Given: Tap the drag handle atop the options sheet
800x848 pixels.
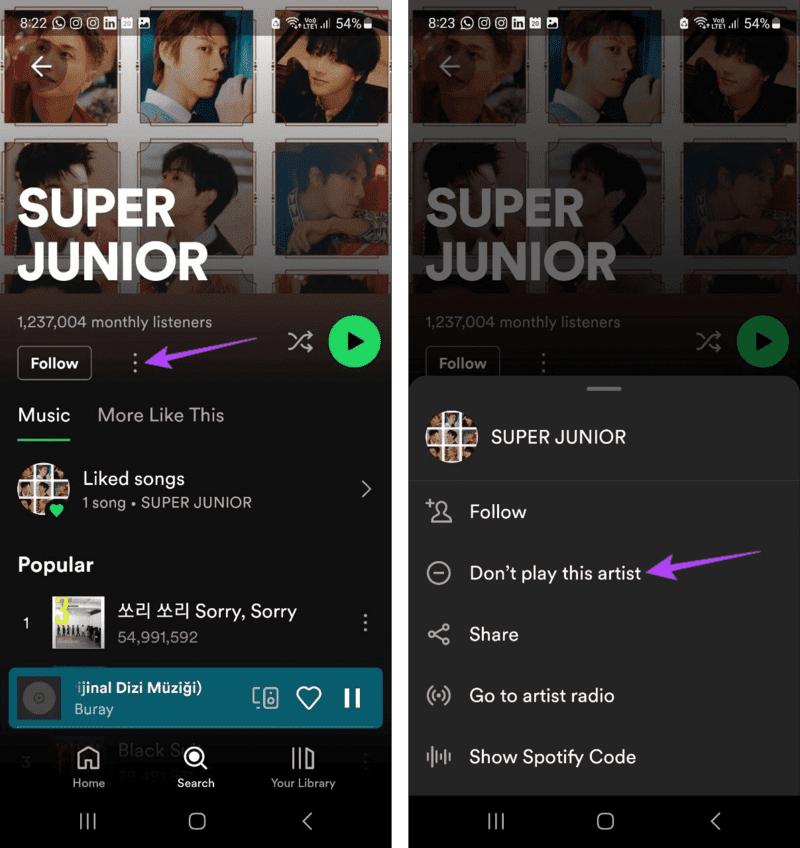Looking at the screenshot, I should (x=604, y=389).
